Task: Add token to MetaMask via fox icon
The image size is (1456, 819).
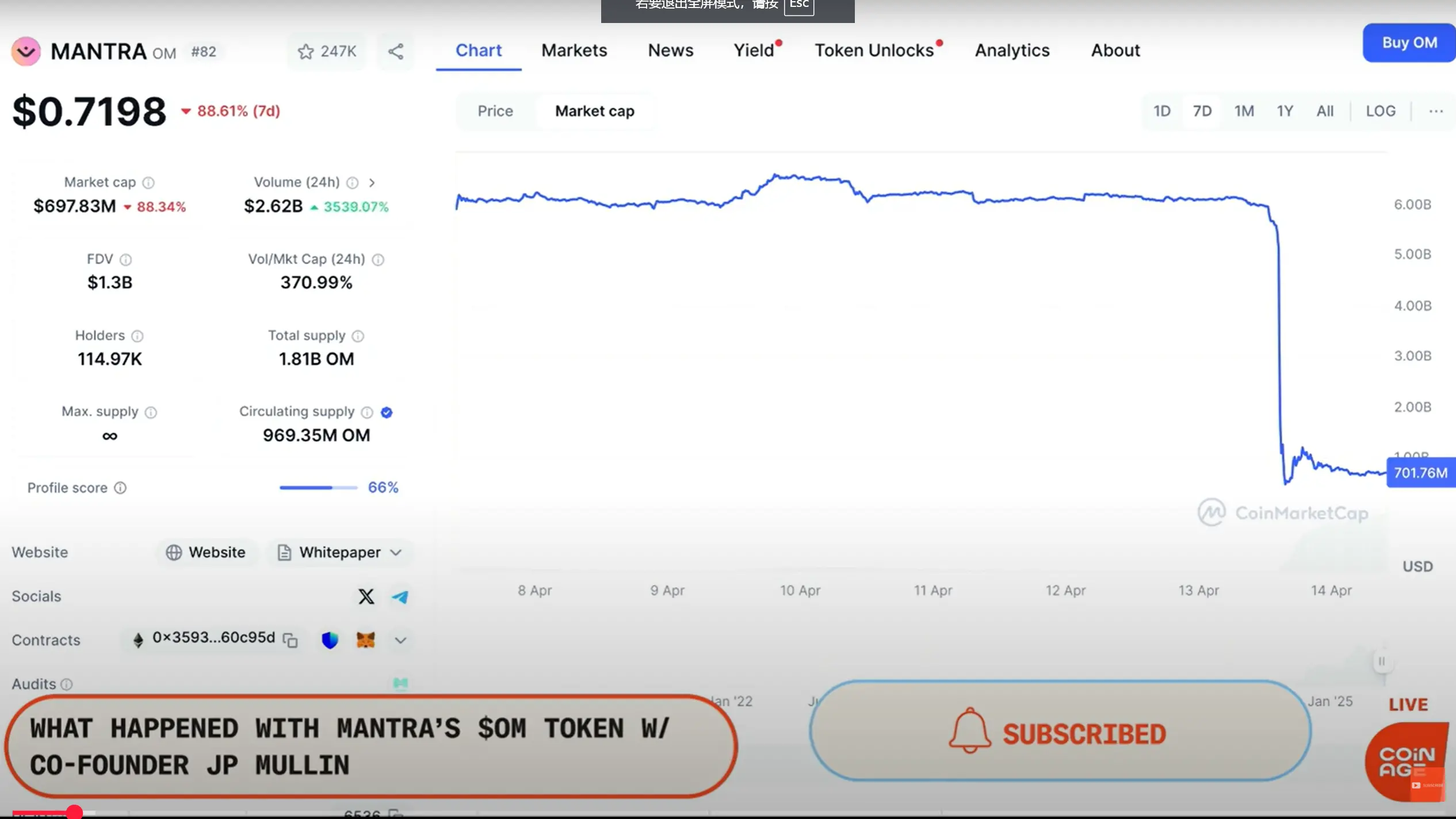Action: click(x=366, y=640)
